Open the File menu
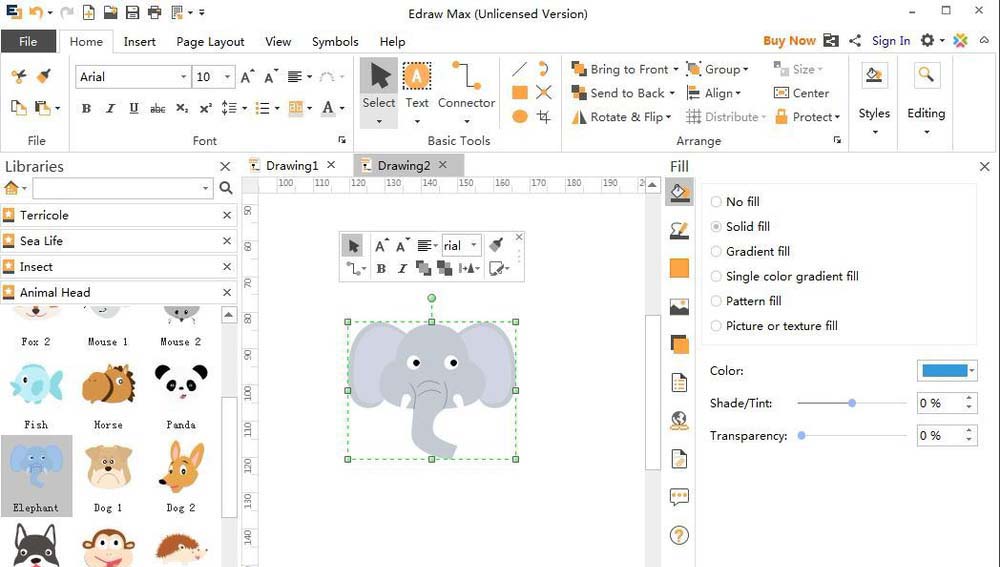The image size is (1000, 567). coord(28,41)
